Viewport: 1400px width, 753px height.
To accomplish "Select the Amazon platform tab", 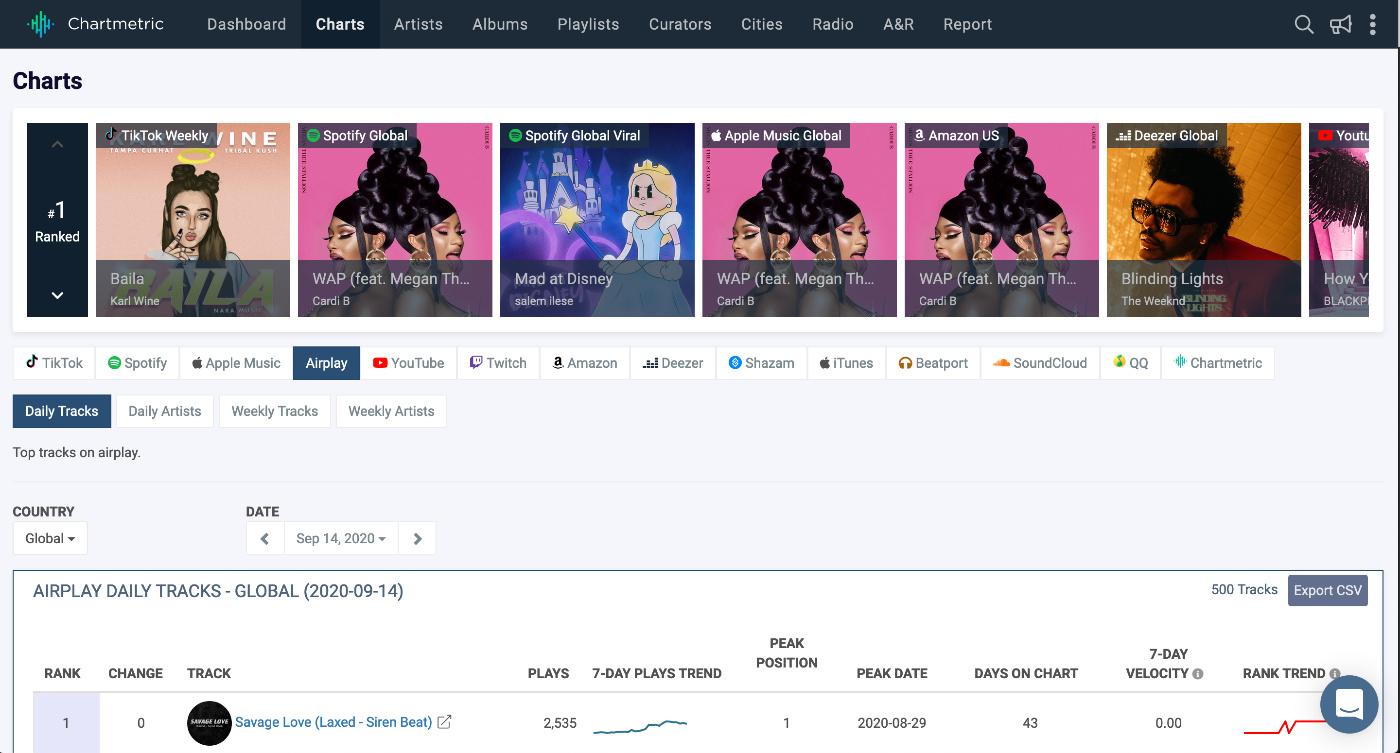I will click(585, 363).
